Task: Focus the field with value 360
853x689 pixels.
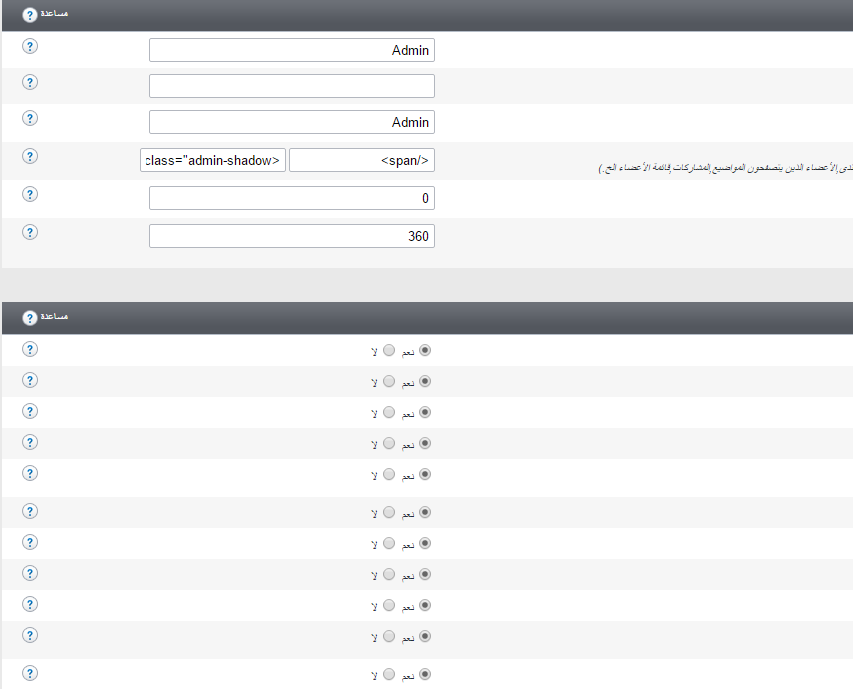Action: coord(292,236)
